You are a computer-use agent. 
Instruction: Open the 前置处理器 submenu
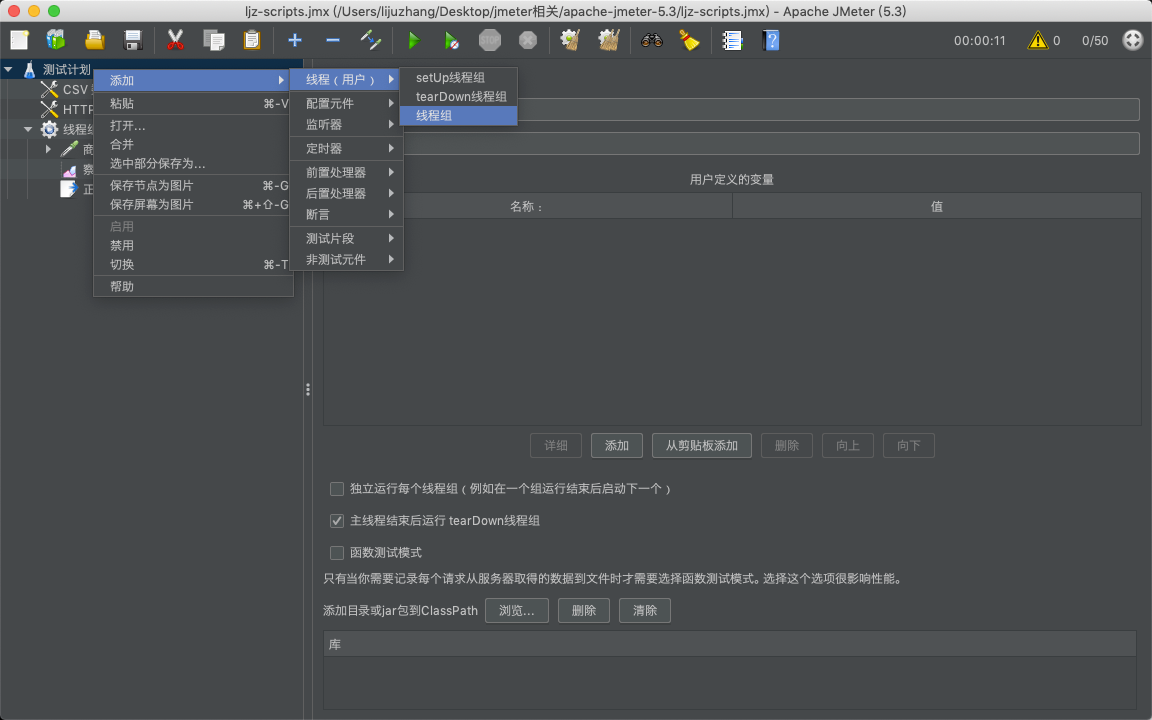[347, 173]
